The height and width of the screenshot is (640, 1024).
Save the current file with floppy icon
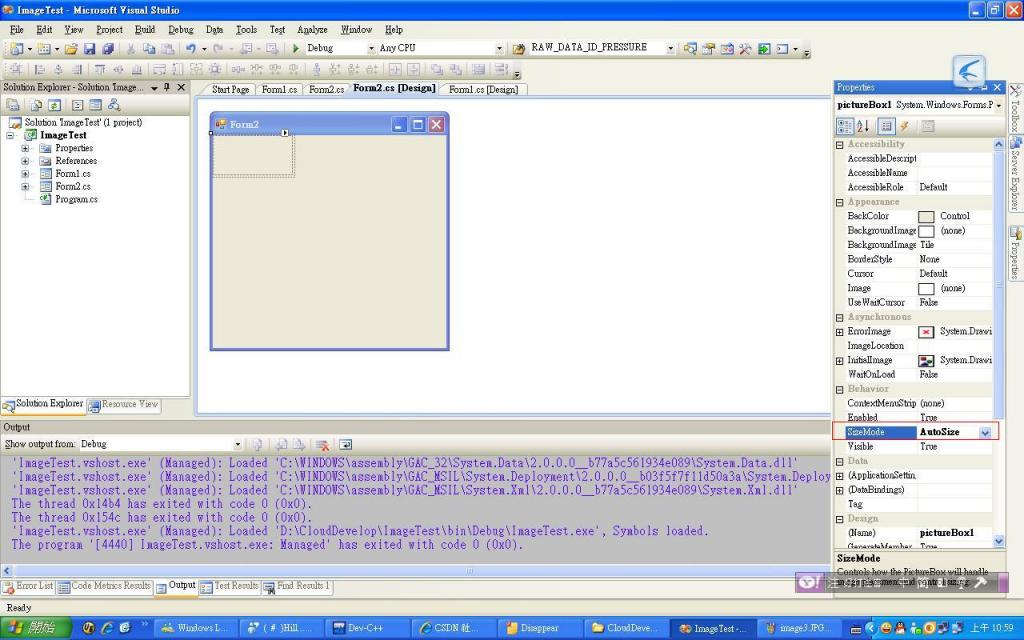[89, 48]
